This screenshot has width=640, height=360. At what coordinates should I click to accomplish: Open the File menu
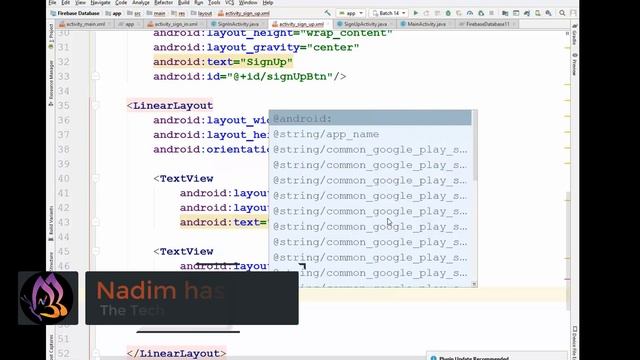coord(52,2)
